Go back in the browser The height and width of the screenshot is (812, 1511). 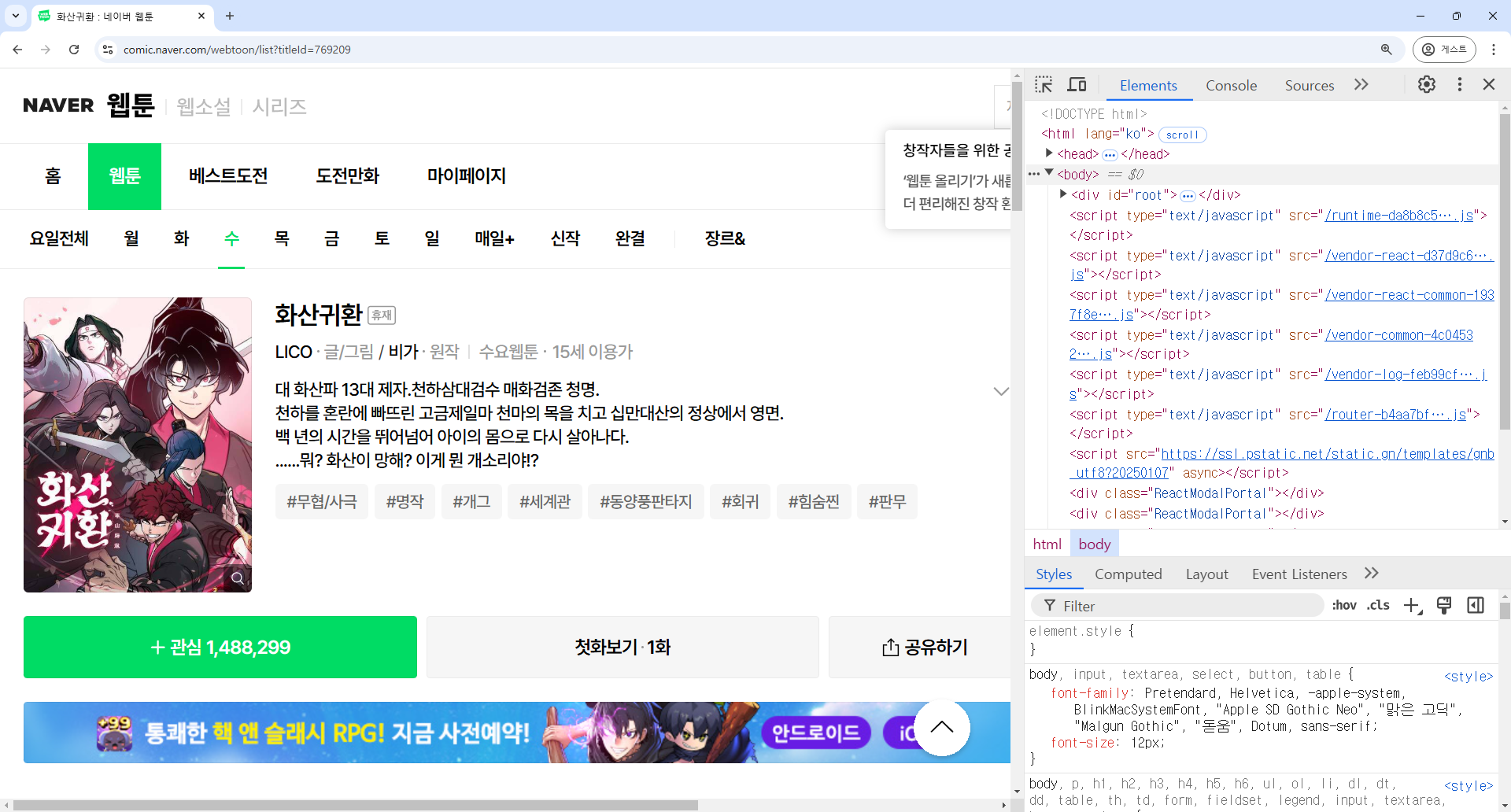(x=17, y=50)
